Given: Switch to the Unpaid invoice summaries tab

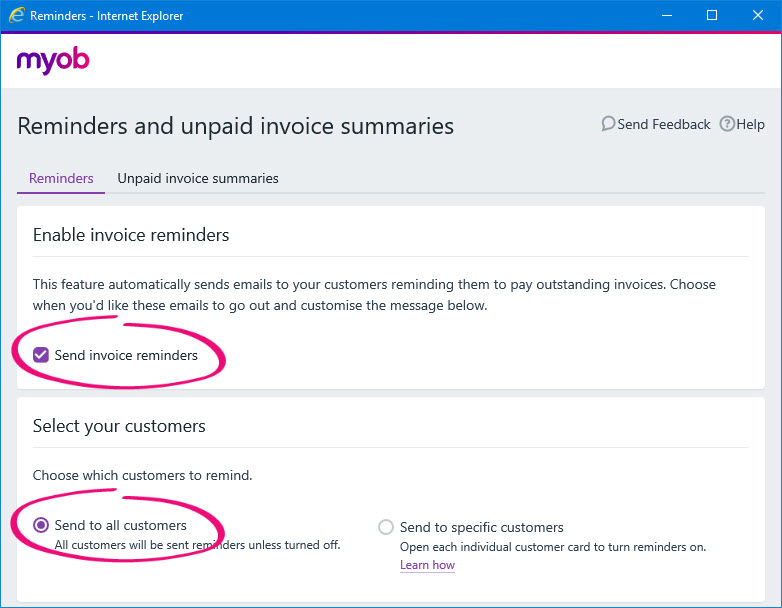Looking at the screenshot, I should click(x=198, y=178).
